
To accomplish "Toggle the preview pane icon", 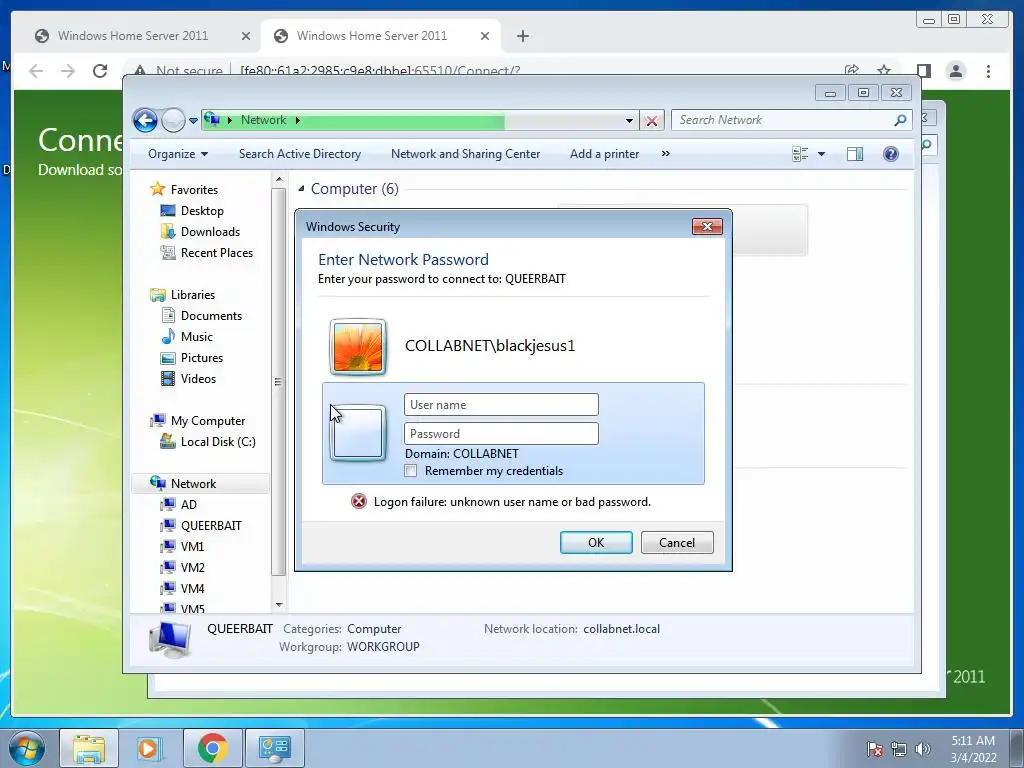I will [x=855, y=154].
